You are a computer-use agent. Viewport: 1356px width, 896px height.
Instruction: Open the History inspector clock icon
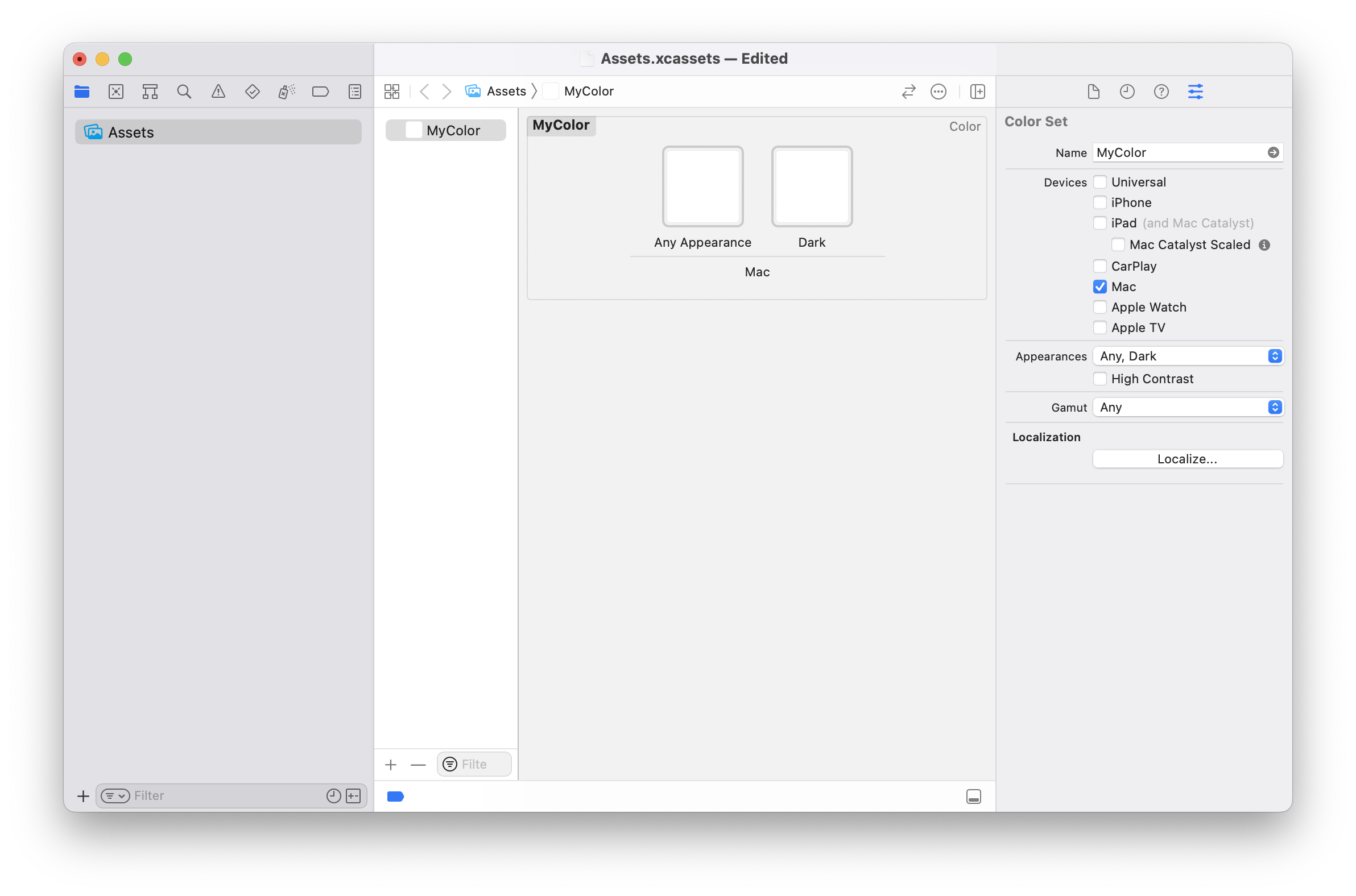[x=1127, y=91]
